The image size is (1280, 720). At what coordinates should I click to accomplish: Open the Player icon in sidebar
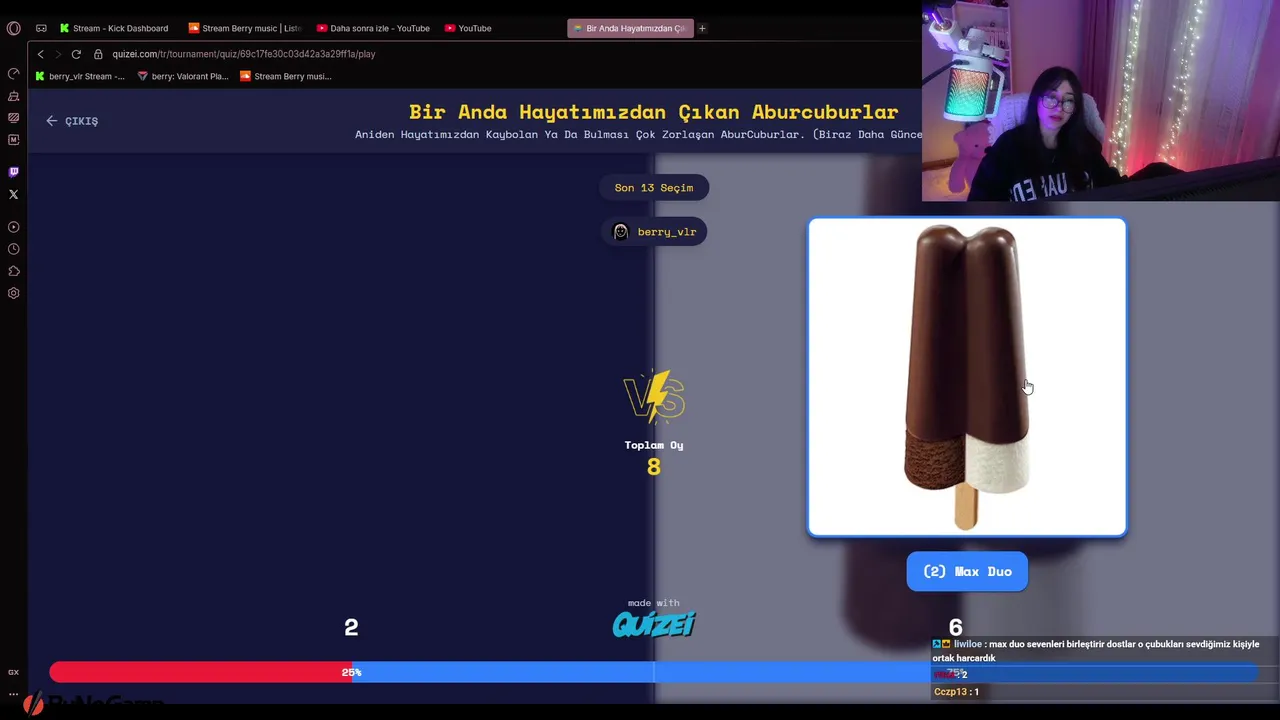click(13, 227)
